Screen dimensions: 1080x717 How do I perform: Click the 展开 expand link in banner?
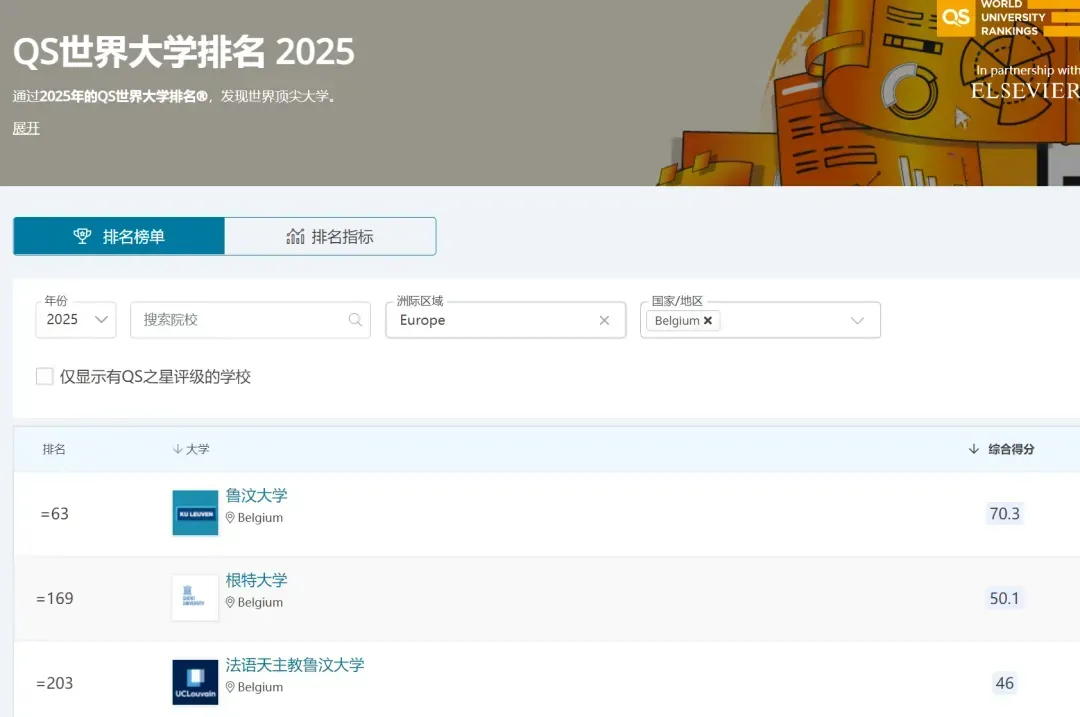click(x=26, y=129)
